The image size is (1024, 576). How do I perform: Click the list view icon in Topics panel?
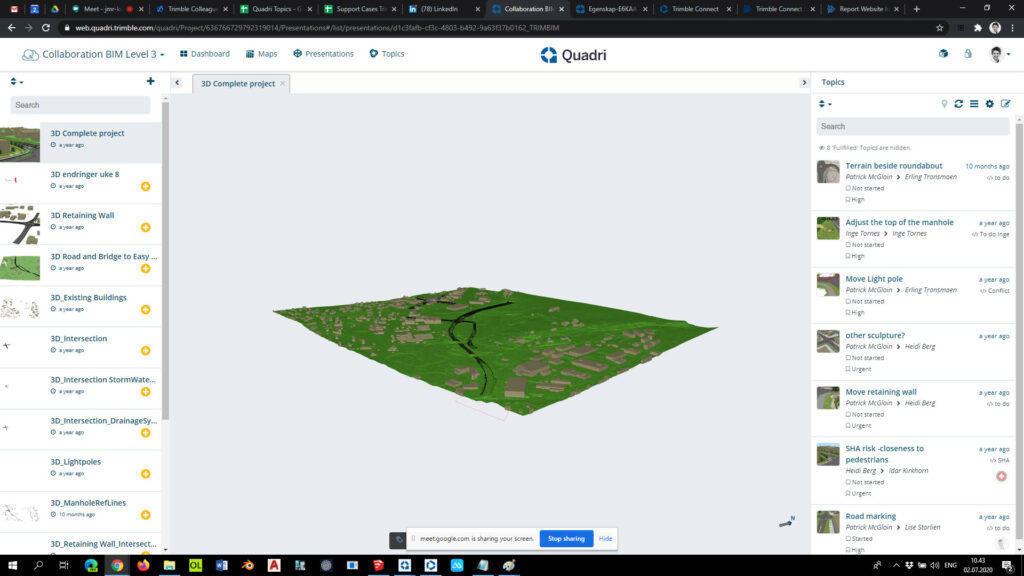point(974,104)
